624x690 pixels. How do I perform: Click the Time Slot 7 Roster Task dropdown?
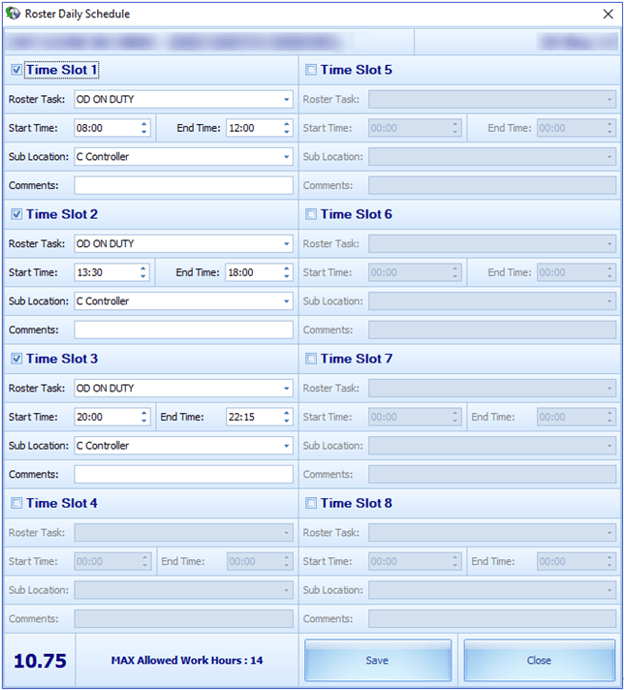tap(492, 389)
